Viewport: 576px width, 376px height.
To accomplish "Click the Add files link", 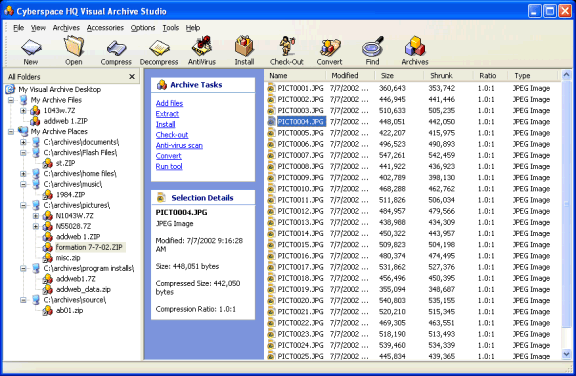I will (169, 103).
